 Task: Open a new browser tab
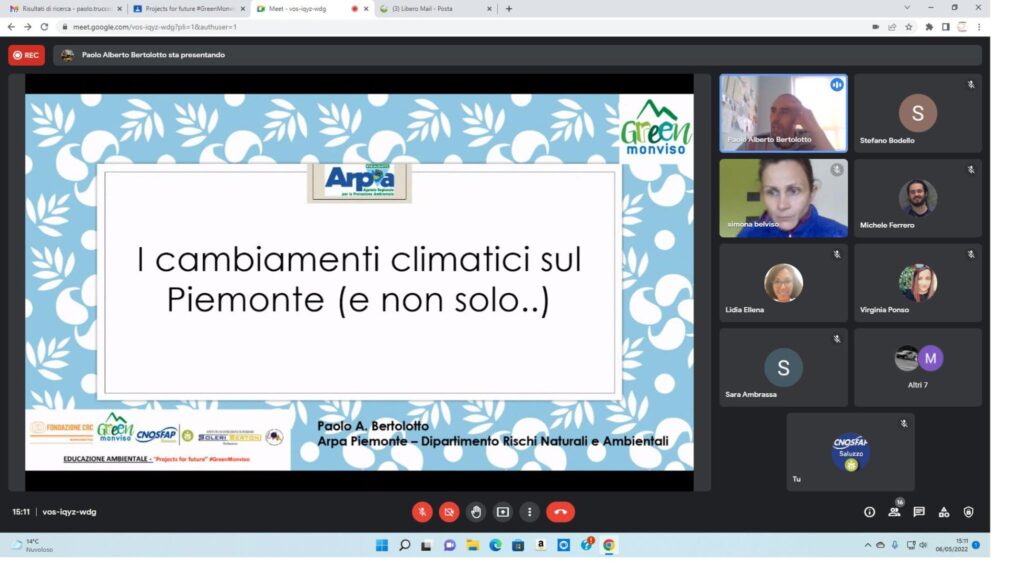pos(509,9)
